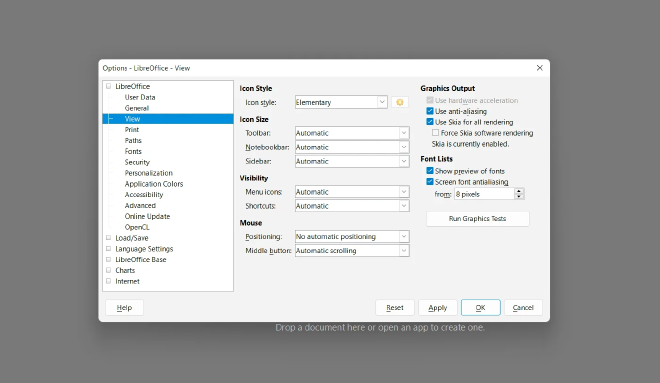The image size is (660, 383).
Task: Click the icon theme extensions gear button
Action: (399, 102)
